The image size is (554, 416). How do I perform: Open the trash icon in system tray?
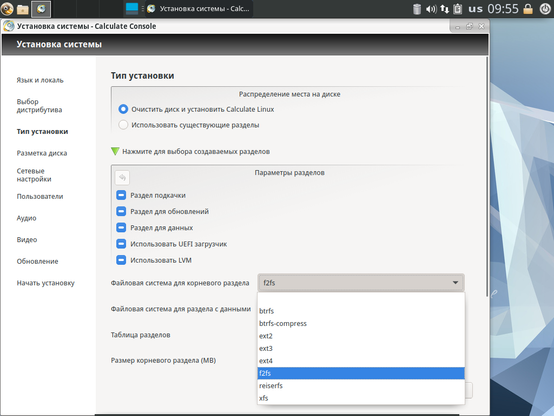click(x=417, y=9)
